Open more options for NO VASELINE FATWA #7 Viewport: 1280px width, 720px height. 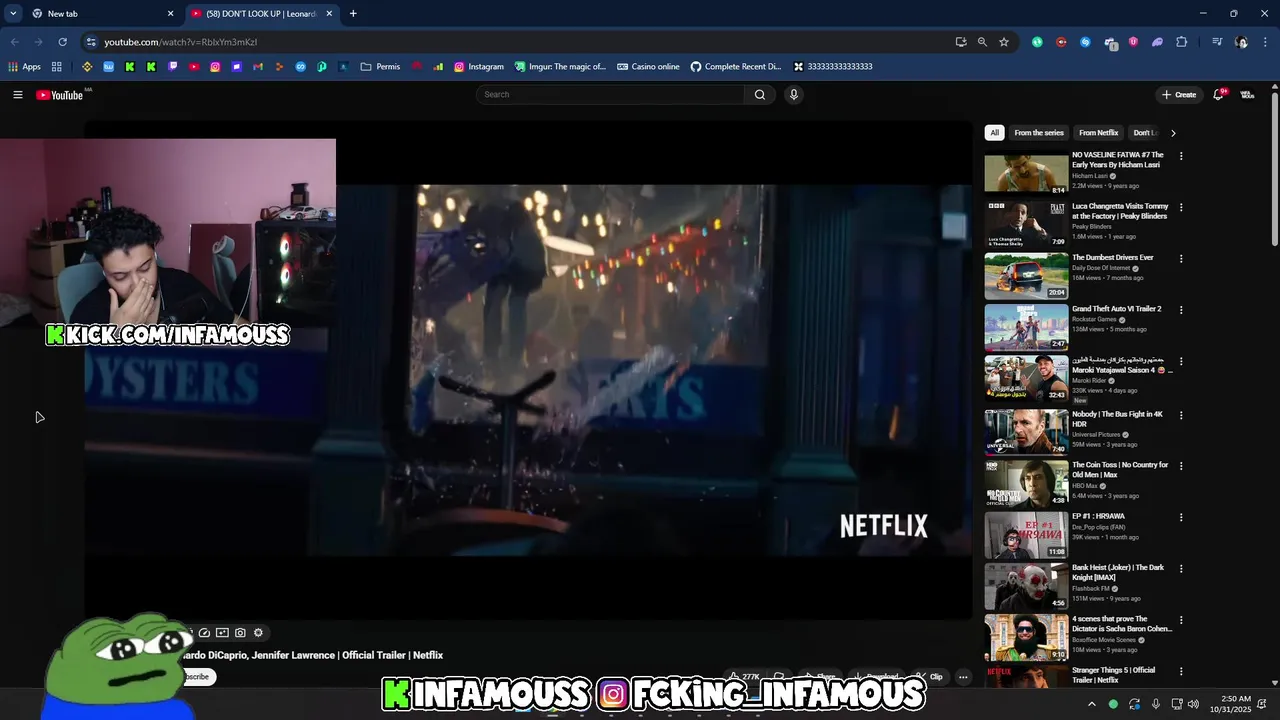click(1181, 156)
